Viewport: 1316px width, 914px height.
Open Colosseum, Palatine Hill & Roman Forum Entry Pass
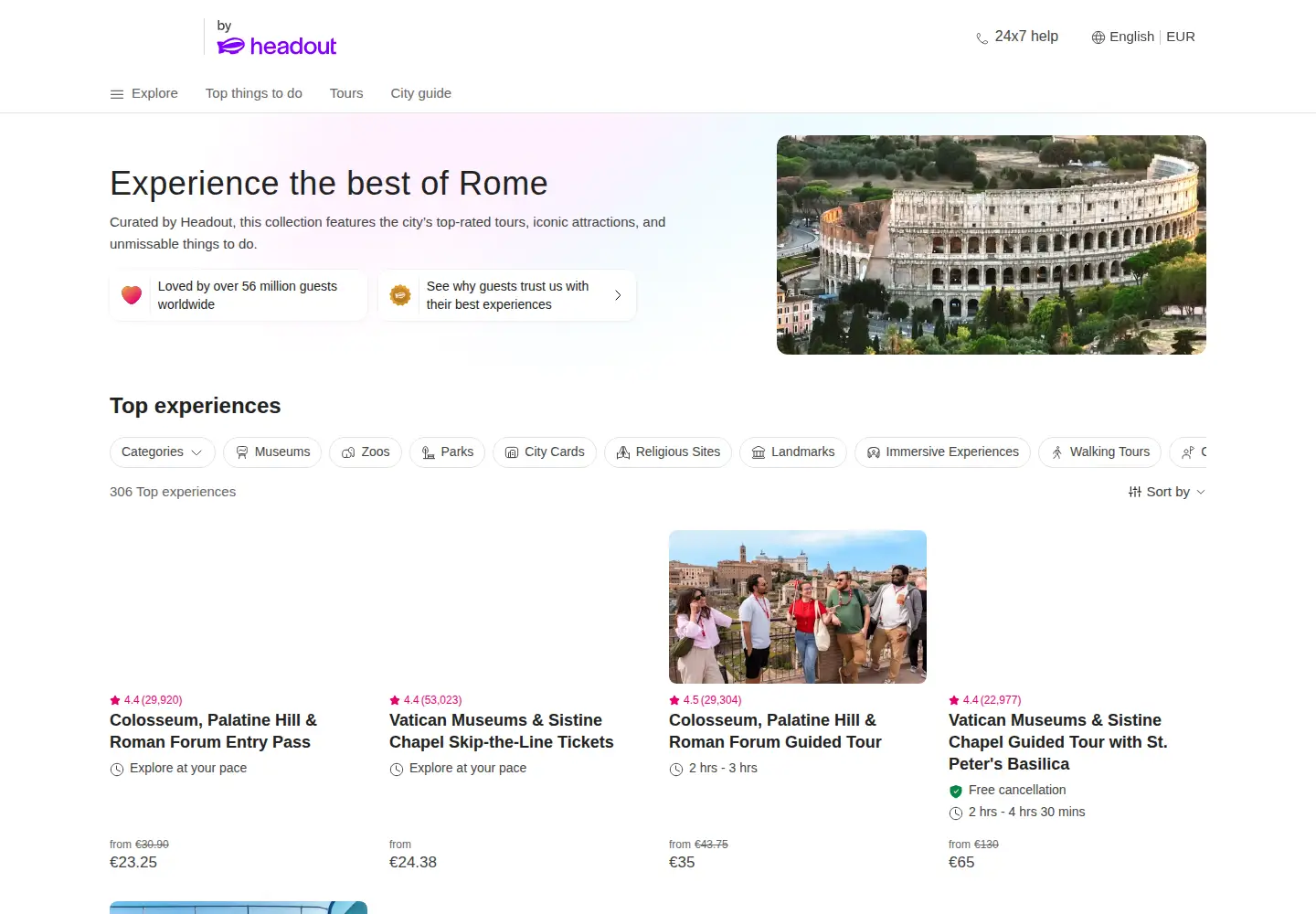[214, 731]
